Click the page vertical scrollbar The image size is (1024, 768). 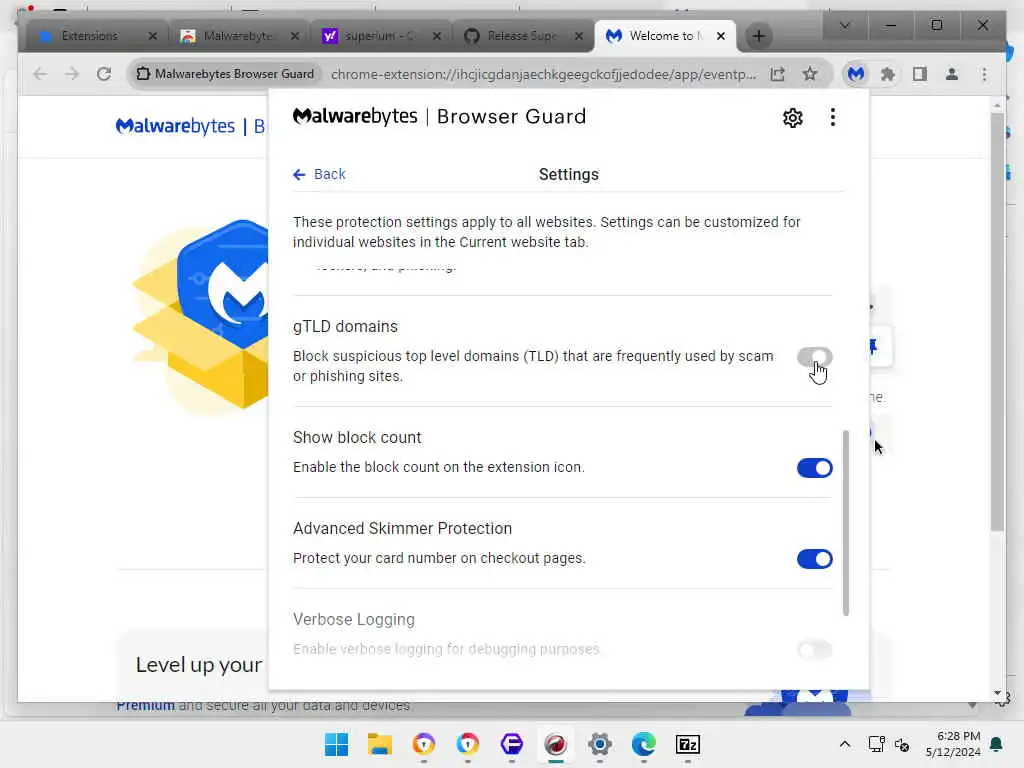click(x=997, y=321)
